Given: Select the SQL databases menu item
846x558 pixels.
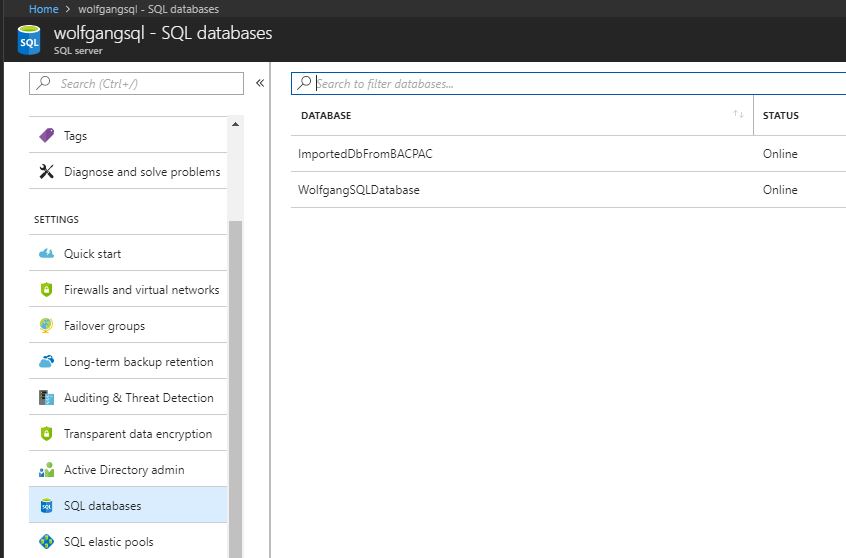Looking at the screenshot, I should click(x=128, y=505).
